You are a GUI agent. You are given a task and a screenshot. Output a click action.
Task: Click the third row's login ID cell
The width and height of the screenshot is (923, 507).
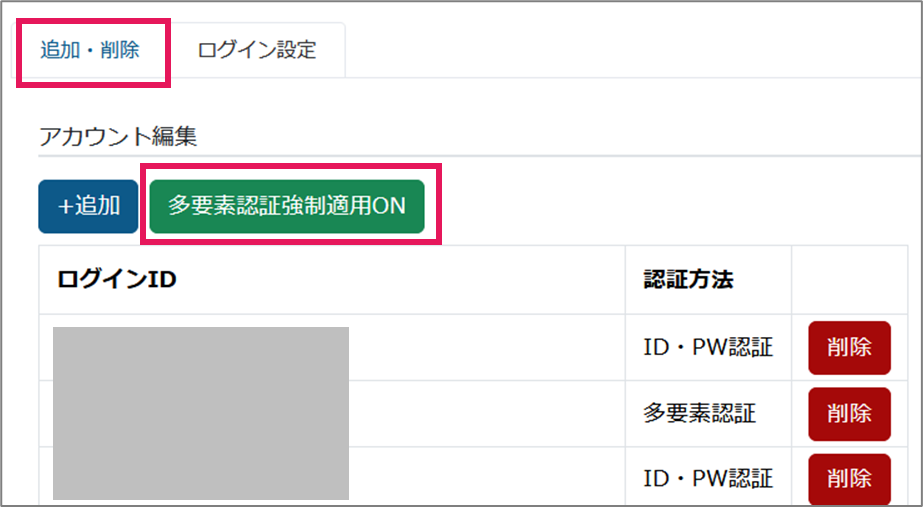pyautogui.click(x=200, y=479)
